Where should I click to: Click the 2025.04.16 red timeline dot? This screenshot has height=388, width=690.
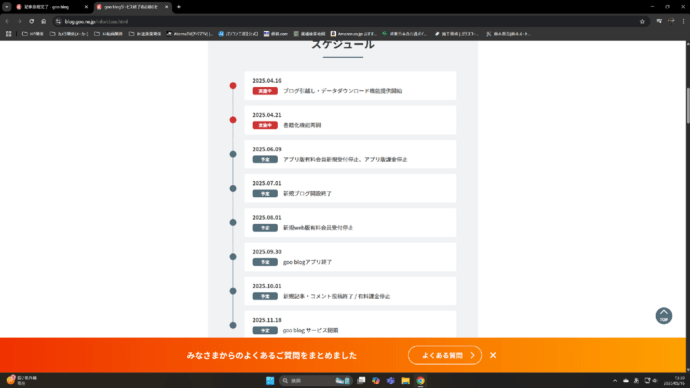point(233,85)
